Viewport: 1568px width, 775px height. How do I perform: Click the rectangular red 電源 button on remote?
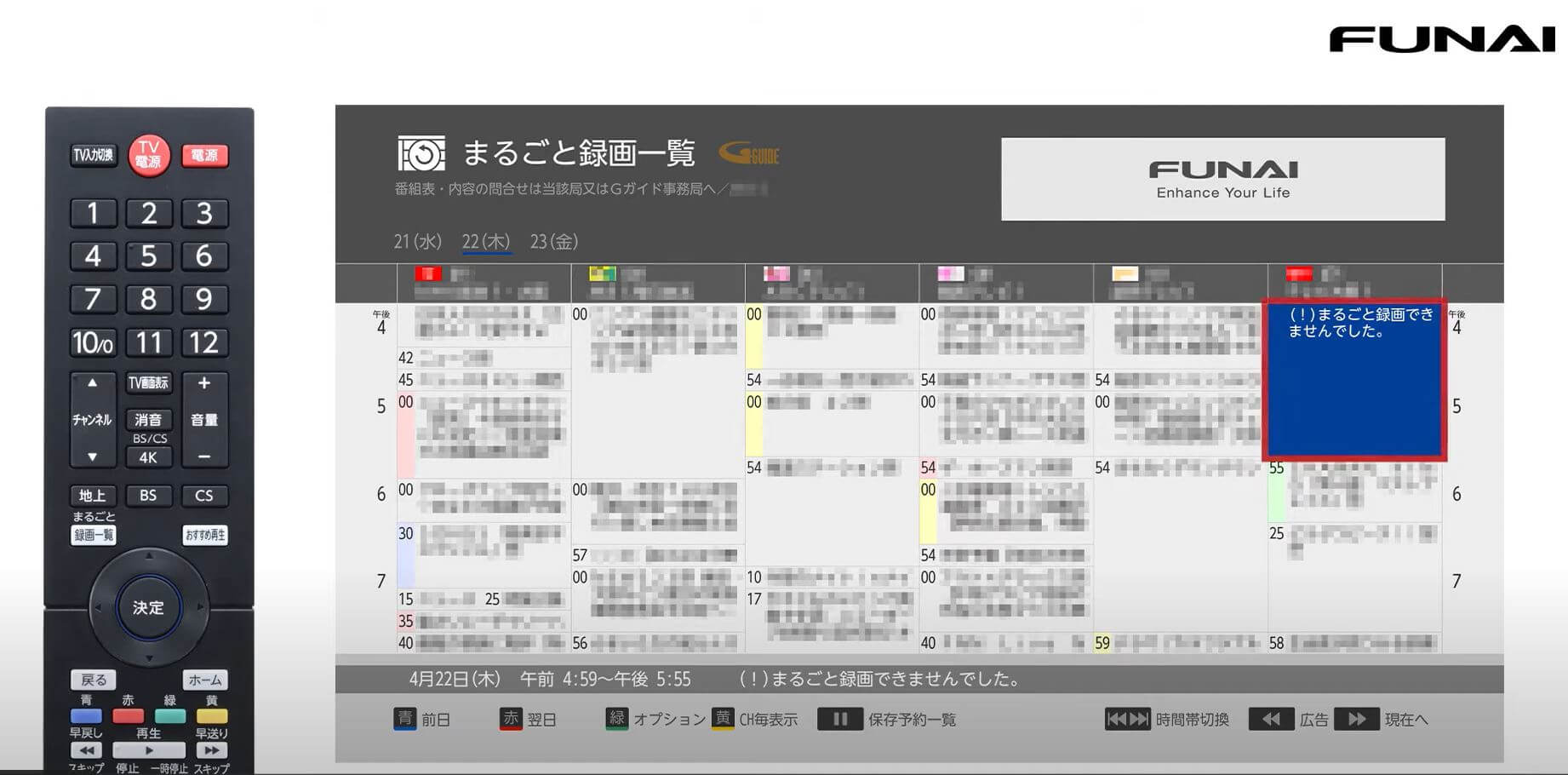click(204, 155)
